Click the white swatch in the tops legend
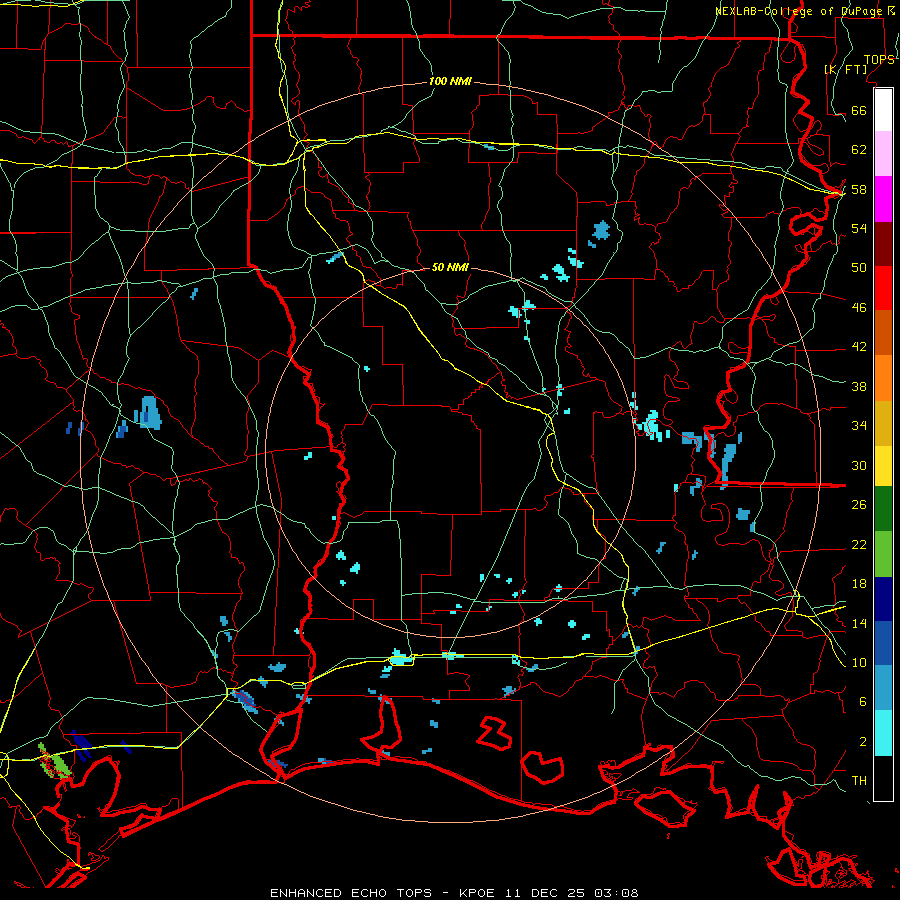The width and height of the screenshot is (900, 900). (883, 110)
